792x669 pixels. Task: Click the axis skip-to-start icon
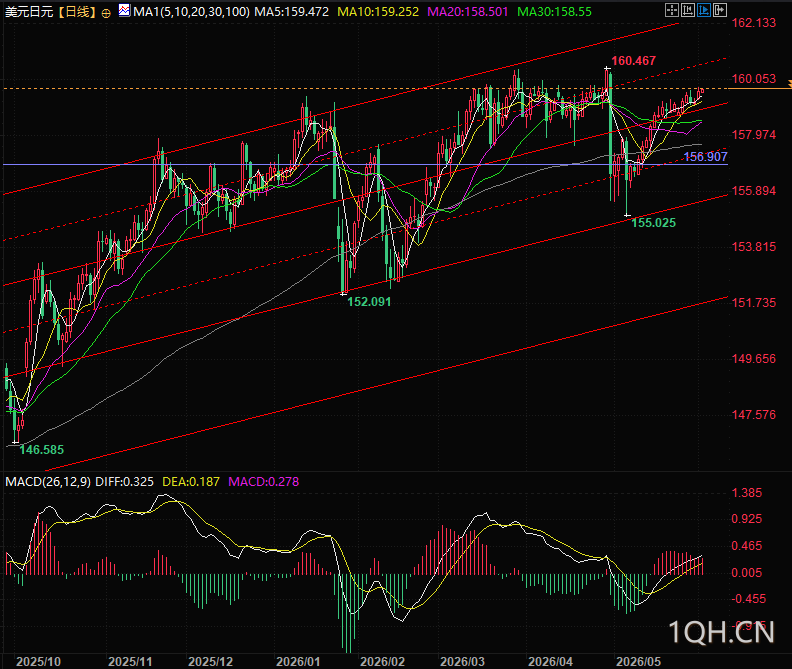[687, 10]
